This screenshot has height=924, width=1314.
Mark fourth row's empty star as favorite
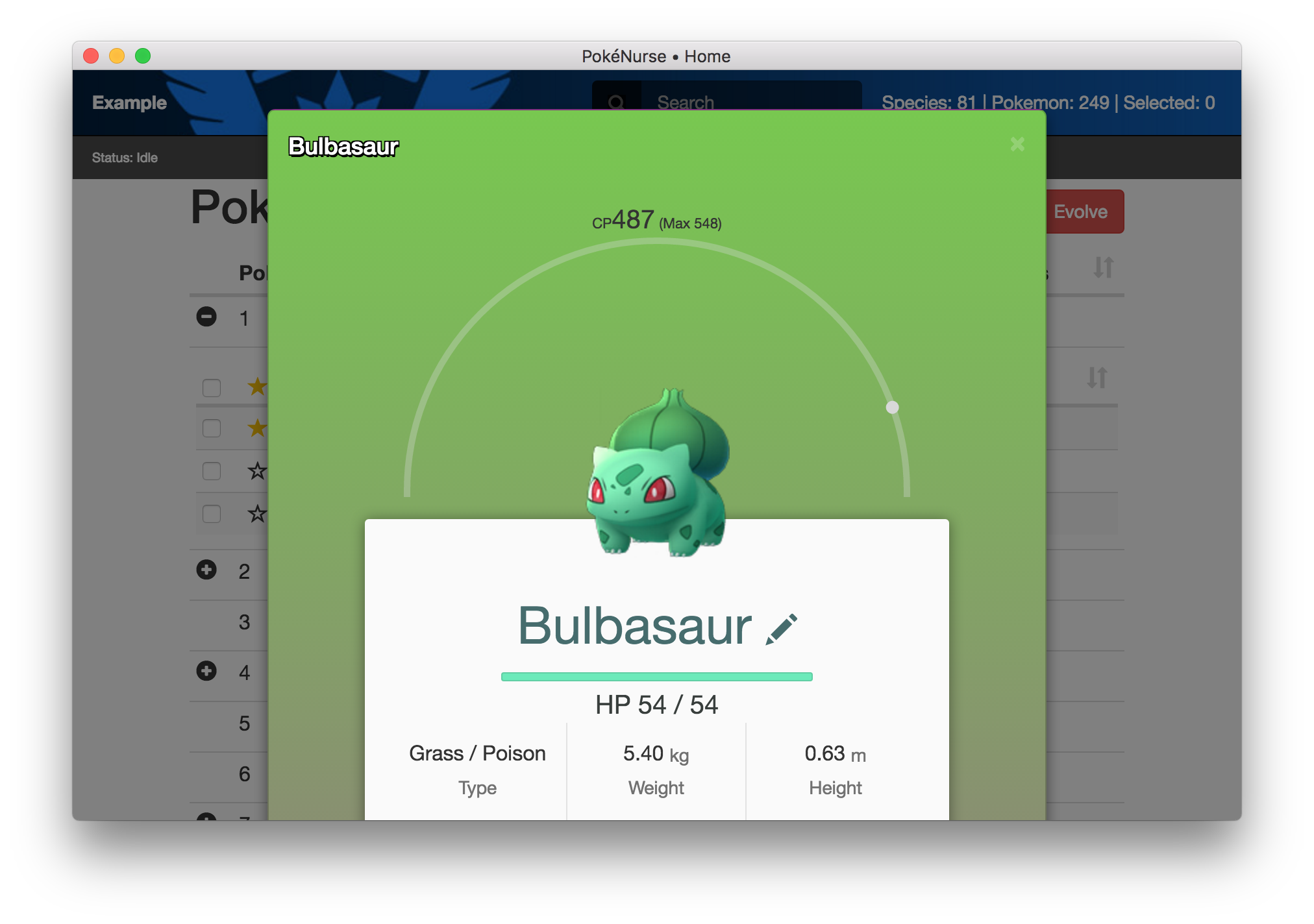pos(258,514)
